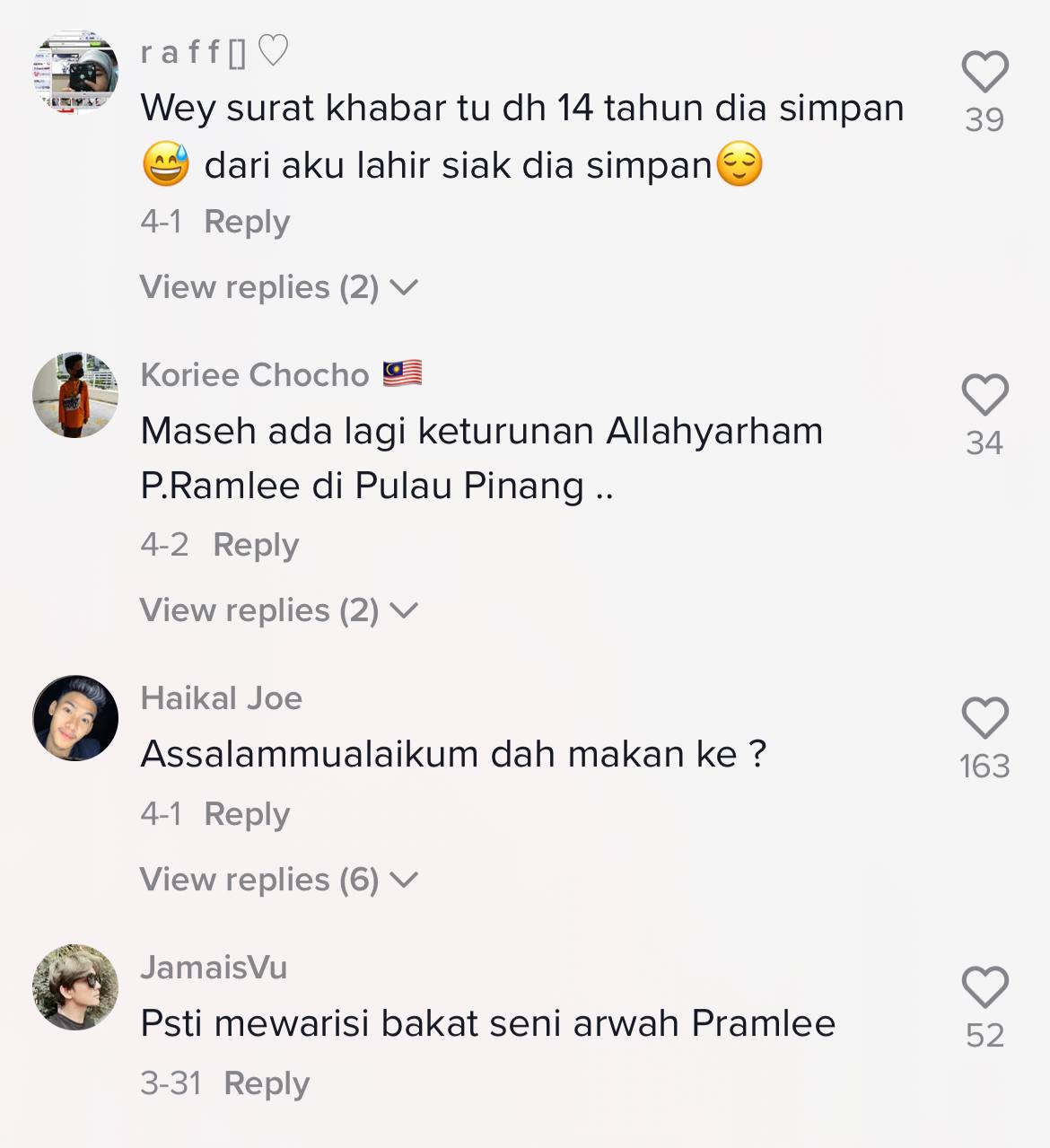Reply to the surat khabar comment

coord(247,222)
